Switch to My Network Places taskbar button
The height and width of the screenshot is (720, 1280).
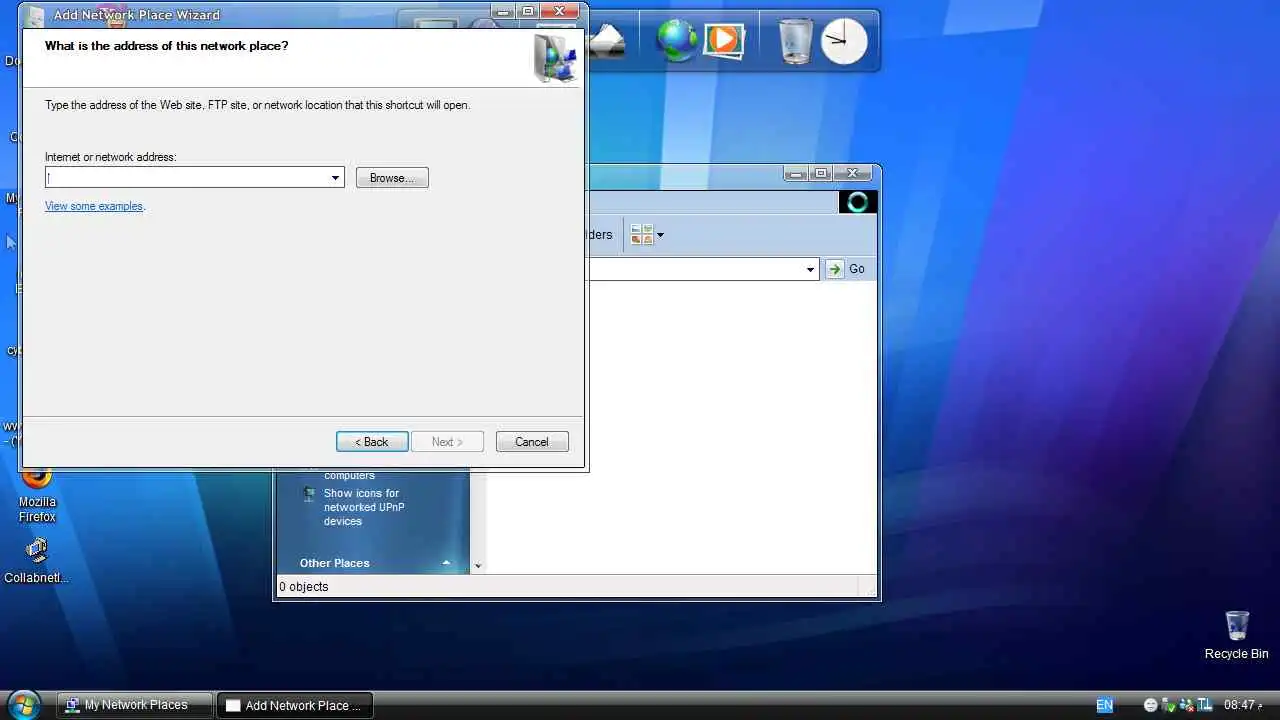[x=135, y=705]
